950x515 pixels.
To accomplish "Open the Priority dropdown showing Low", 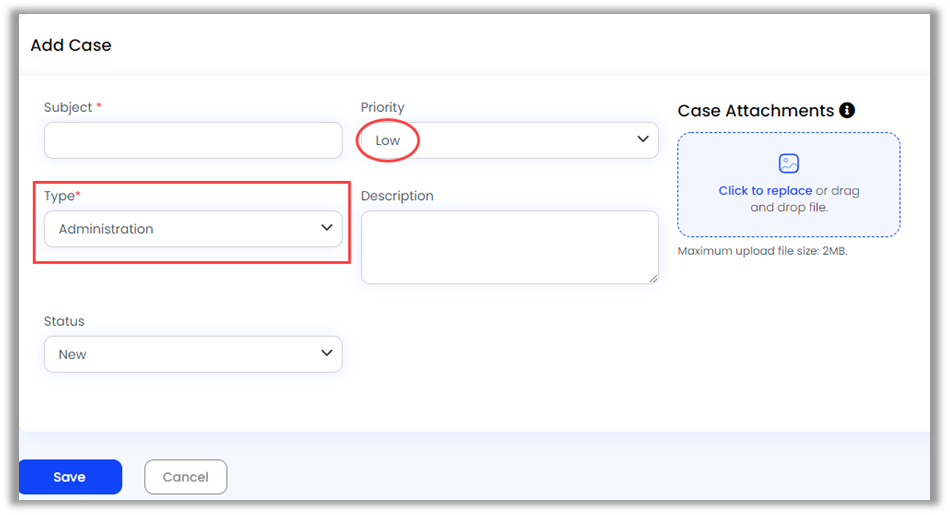I will (509, 140).
